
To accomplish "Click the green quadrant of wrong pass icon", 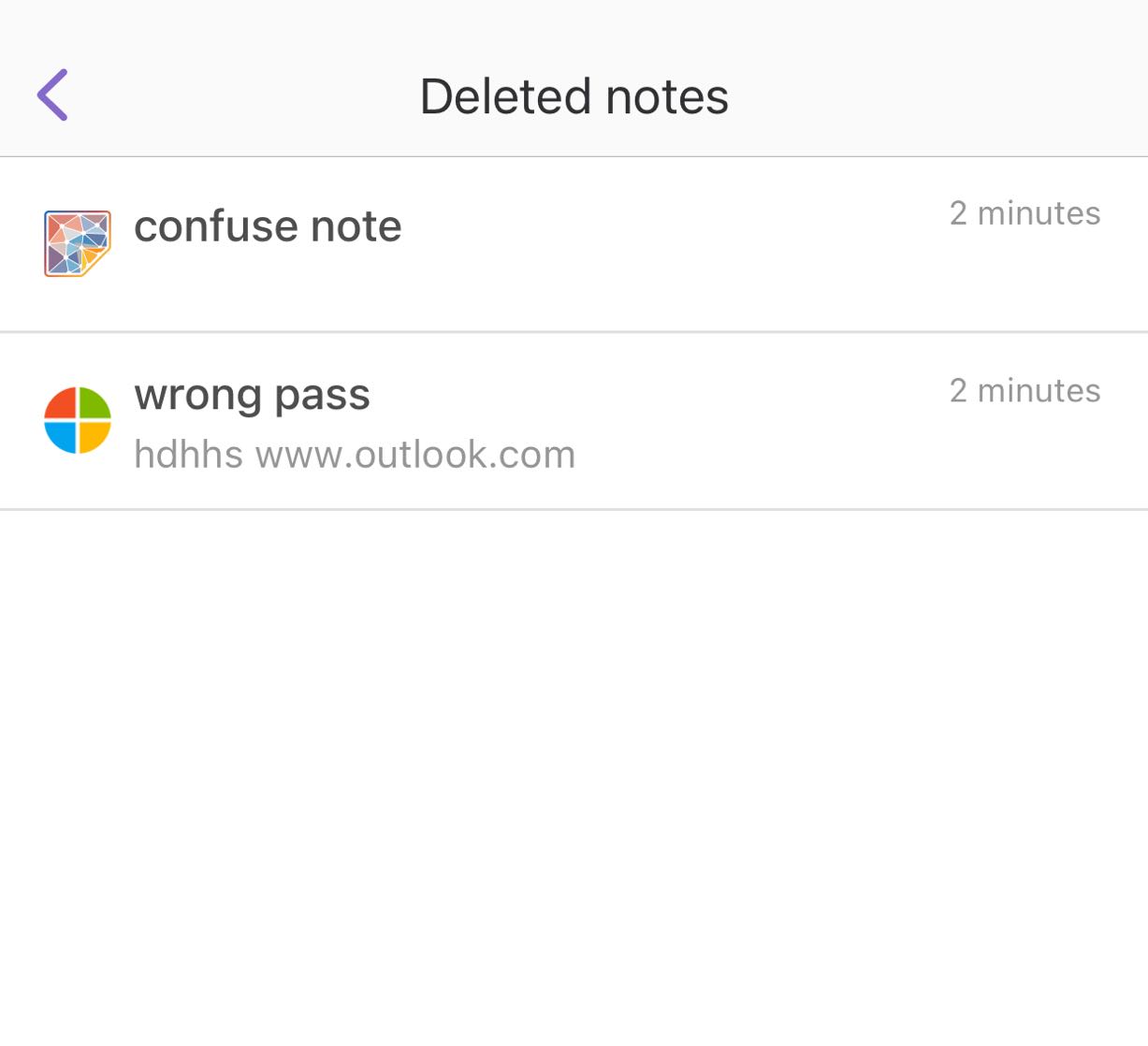I will pyautogui.click(x=94, y=404).
